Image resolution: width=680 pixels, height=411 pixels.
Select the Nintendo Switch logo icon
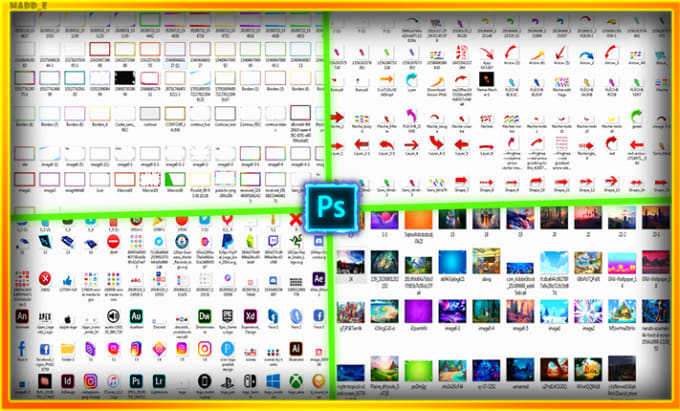[x=250, y=382]
